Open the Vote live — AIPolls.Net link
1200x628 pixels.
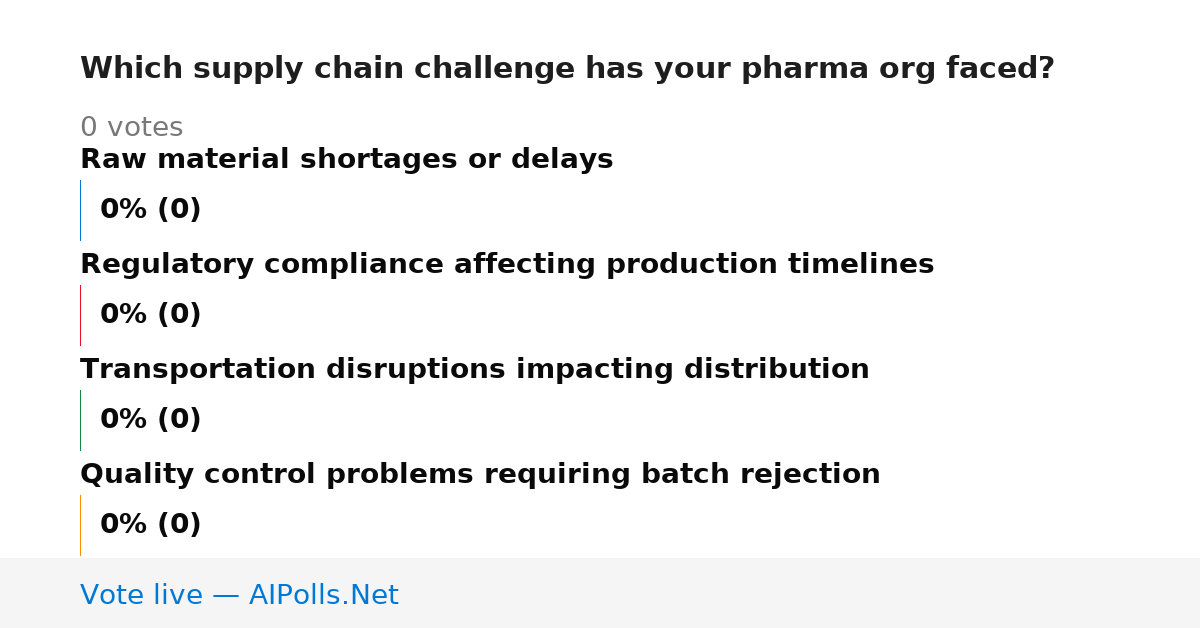click(x=239, y=596)
